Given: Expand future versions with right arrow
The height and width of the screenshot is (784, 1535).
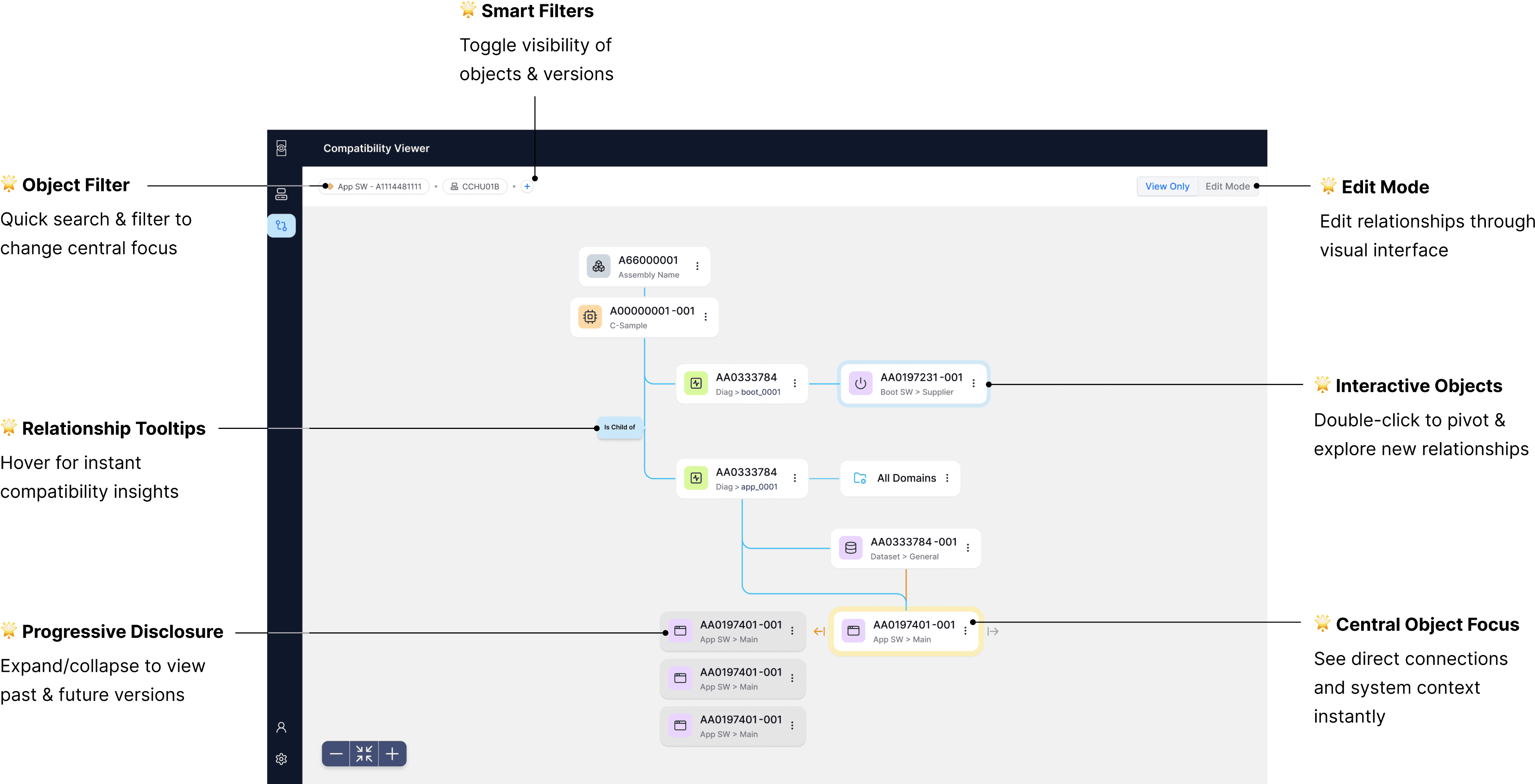Looking at the screenshot, I should tap(993, 632).
